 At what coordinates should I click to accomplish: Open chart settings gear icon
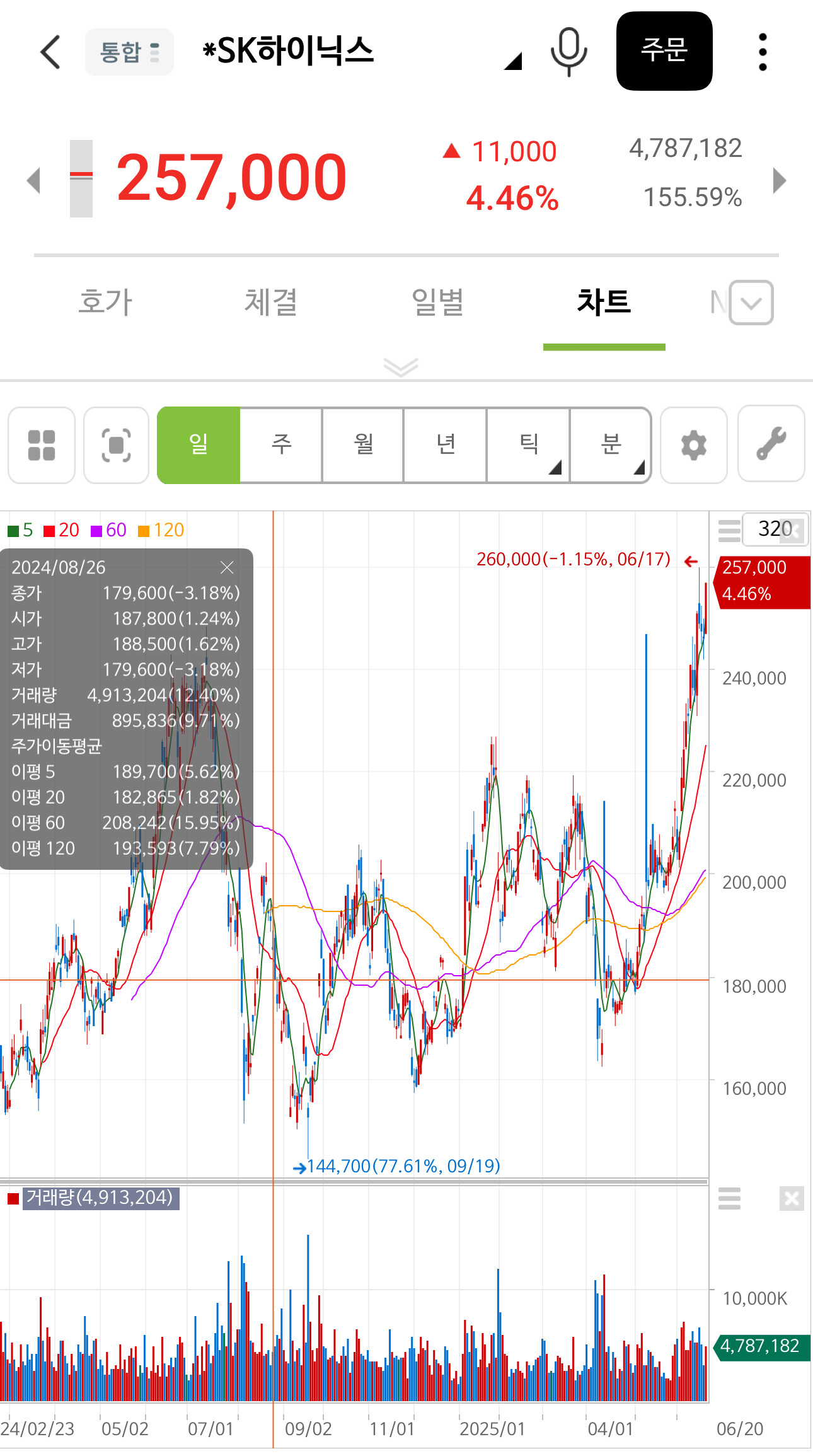click(694, 445)
